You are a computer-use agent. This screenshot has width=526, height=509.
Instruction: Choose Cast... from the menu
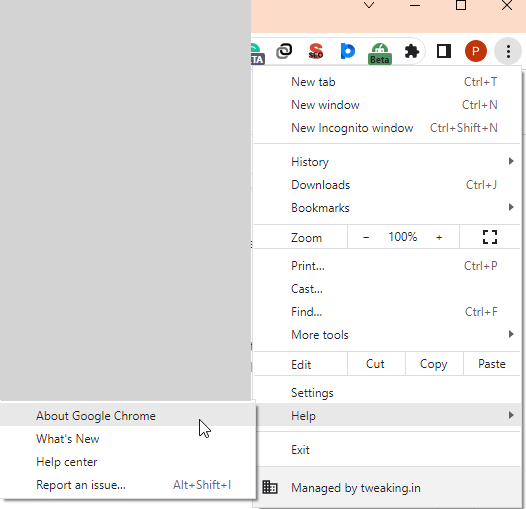[x=386, y=289]
